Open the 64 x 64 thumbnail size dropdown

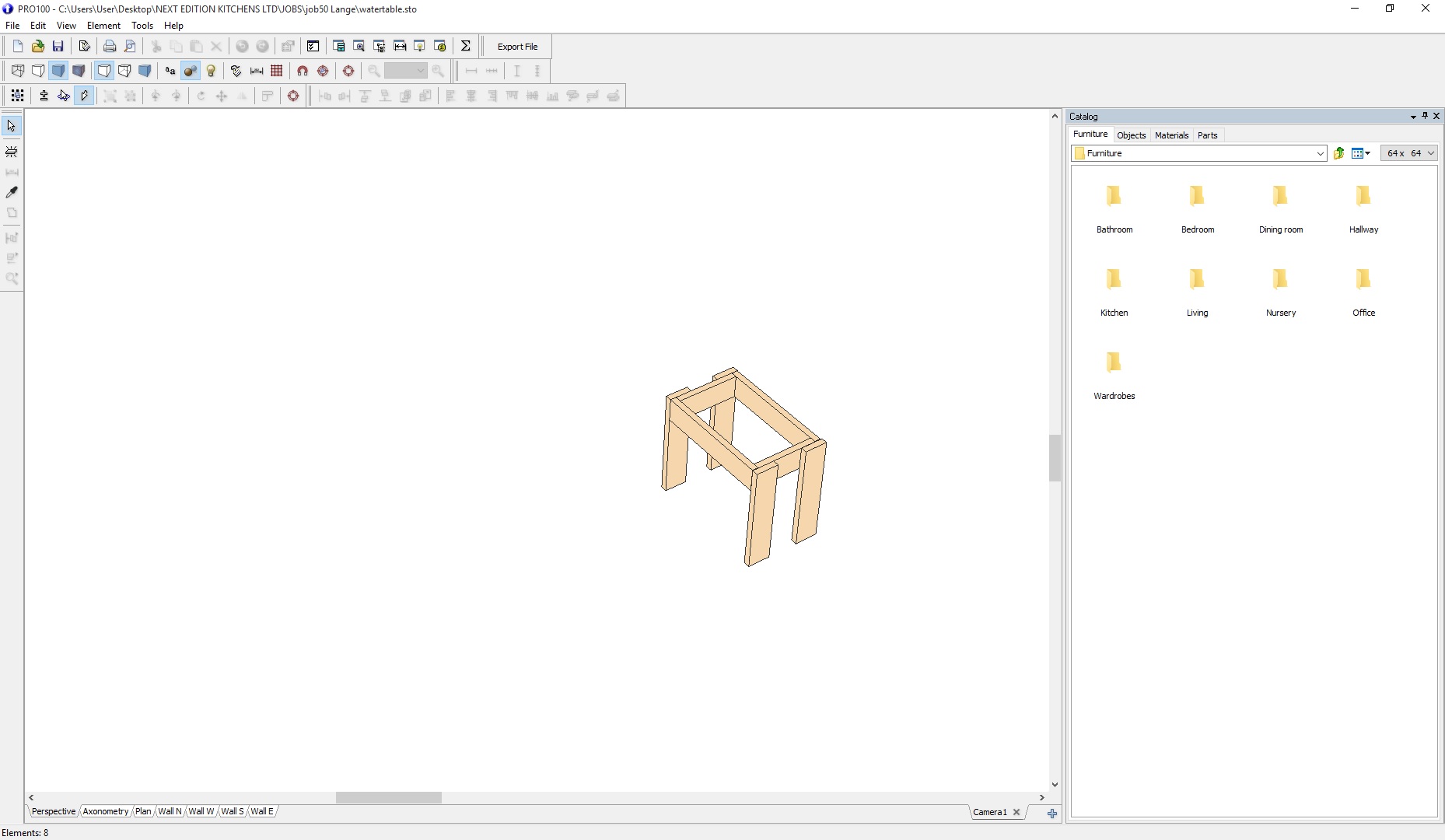(x=1430, y=154)
